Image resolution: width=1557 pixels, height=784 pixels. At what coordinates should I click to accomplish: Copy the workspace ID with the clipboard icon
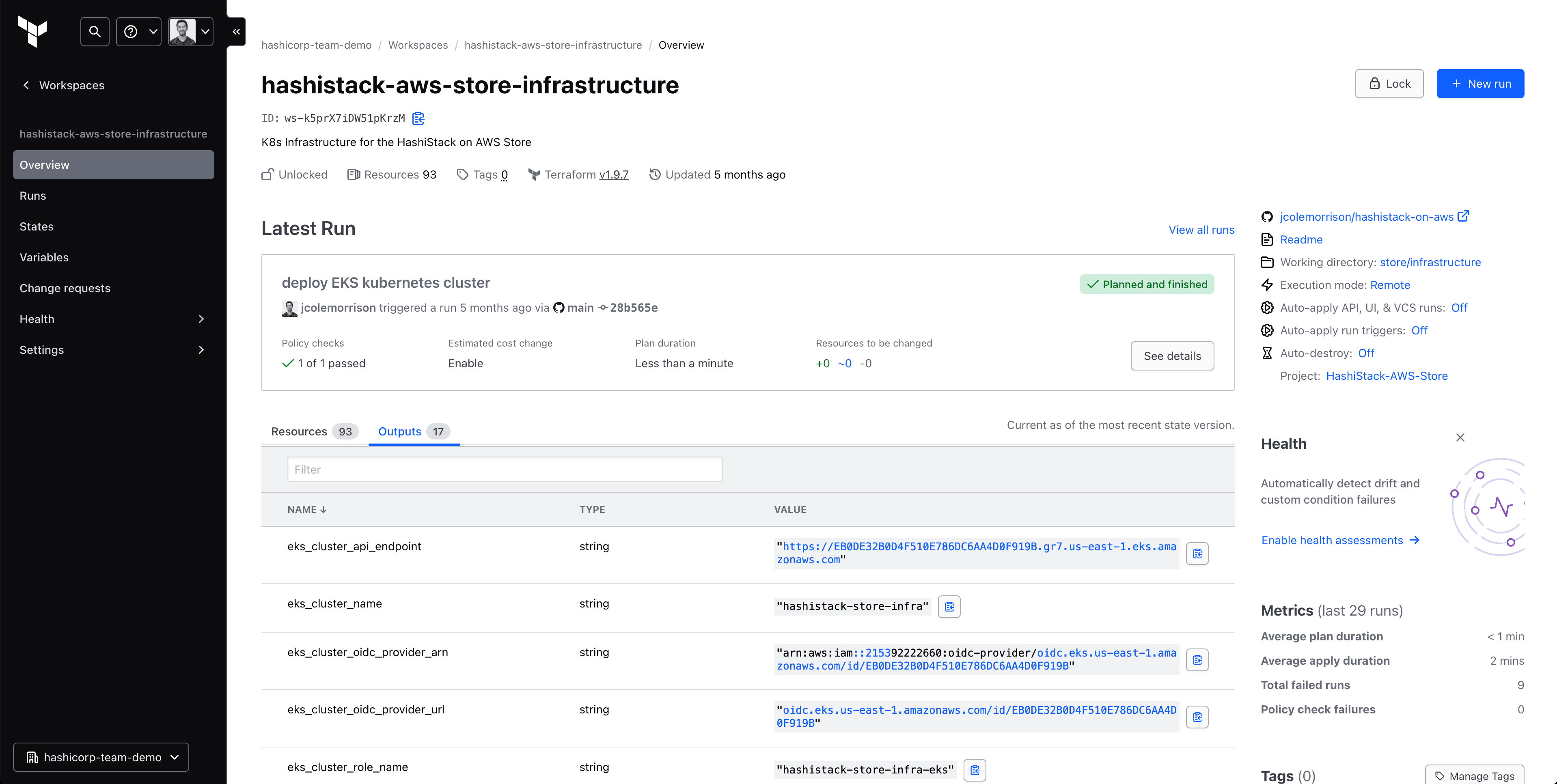pyautogui.click(x=418, y=118)
